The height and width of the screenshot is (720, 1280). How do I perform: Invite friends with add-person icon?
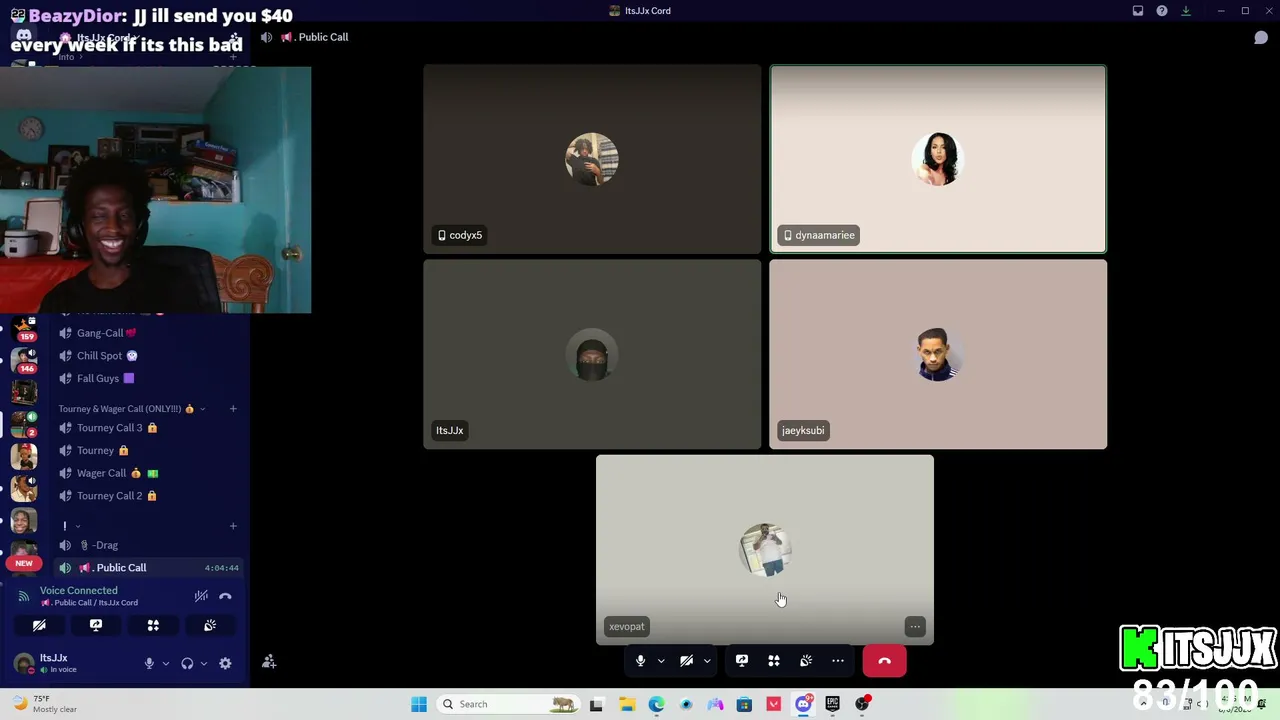[x=269, y=662]
